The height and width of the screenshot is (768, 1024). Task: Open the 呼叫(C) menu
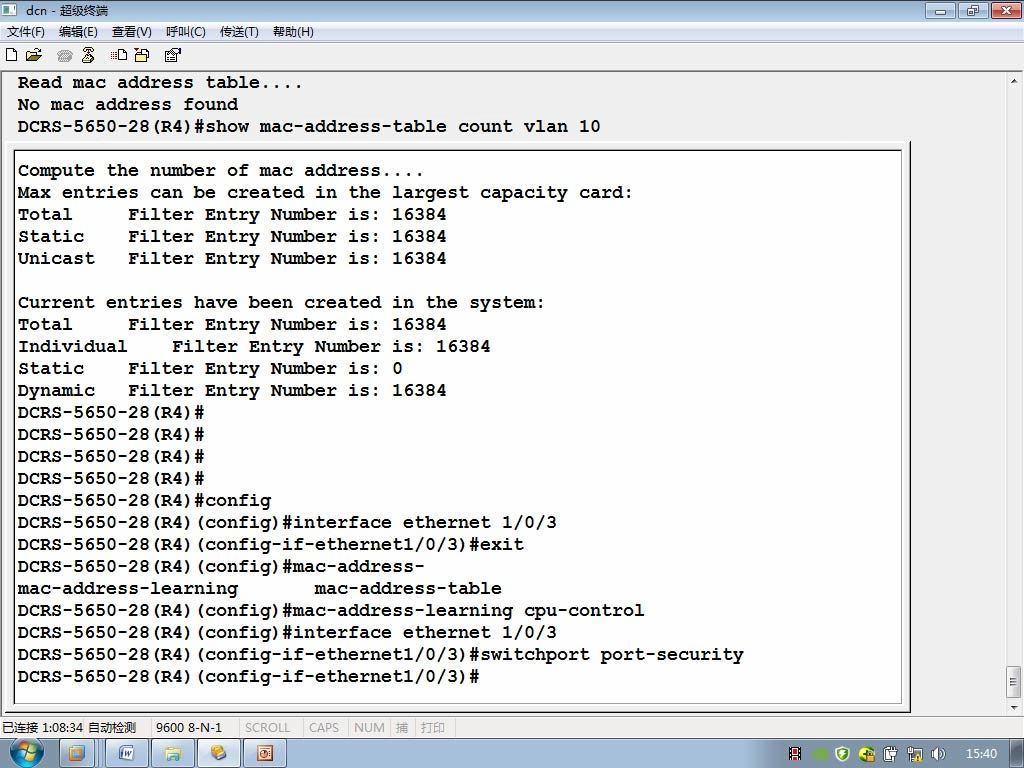[x=186, y=32]
